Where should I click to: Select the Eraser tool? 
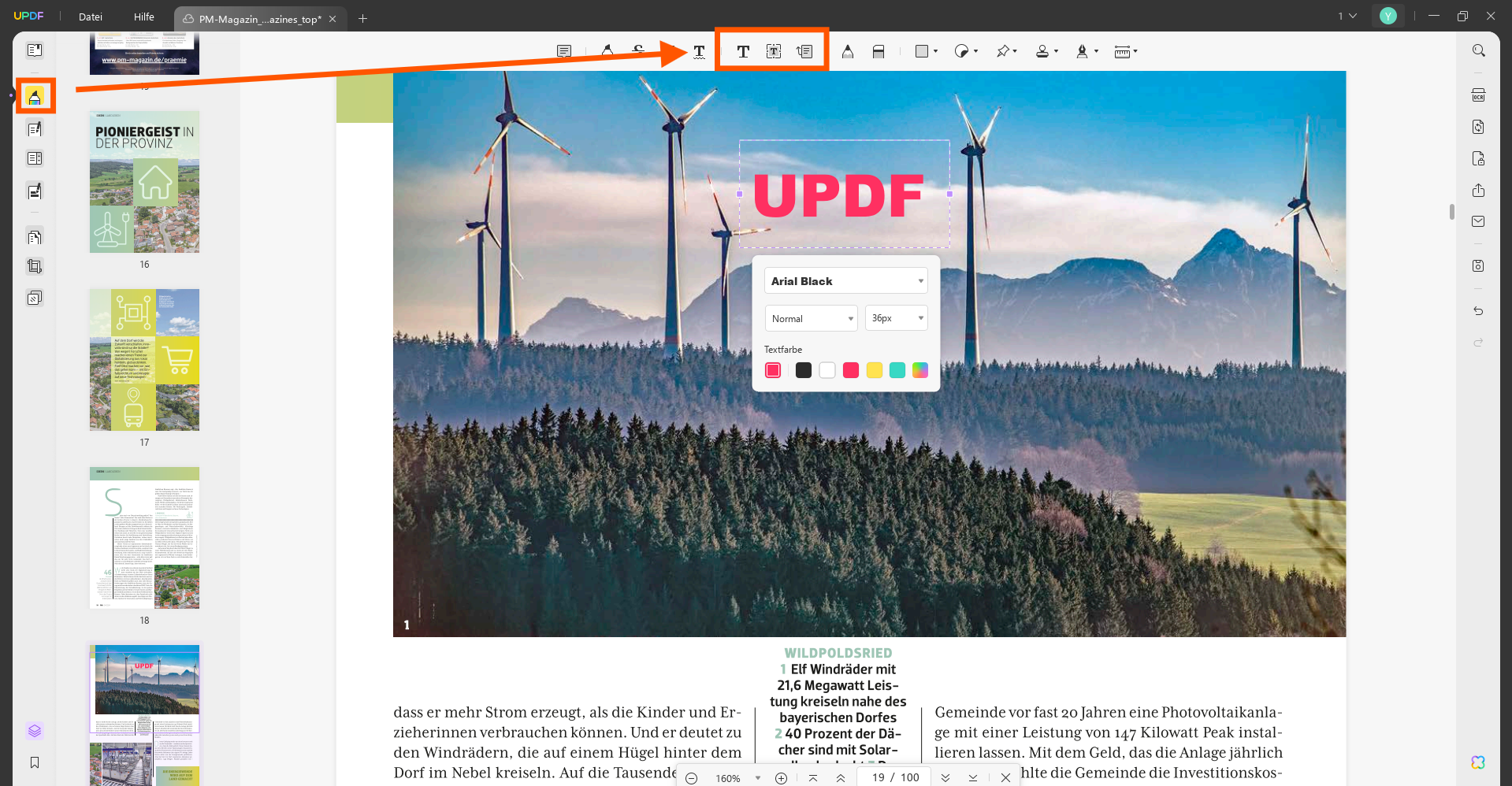879,52
